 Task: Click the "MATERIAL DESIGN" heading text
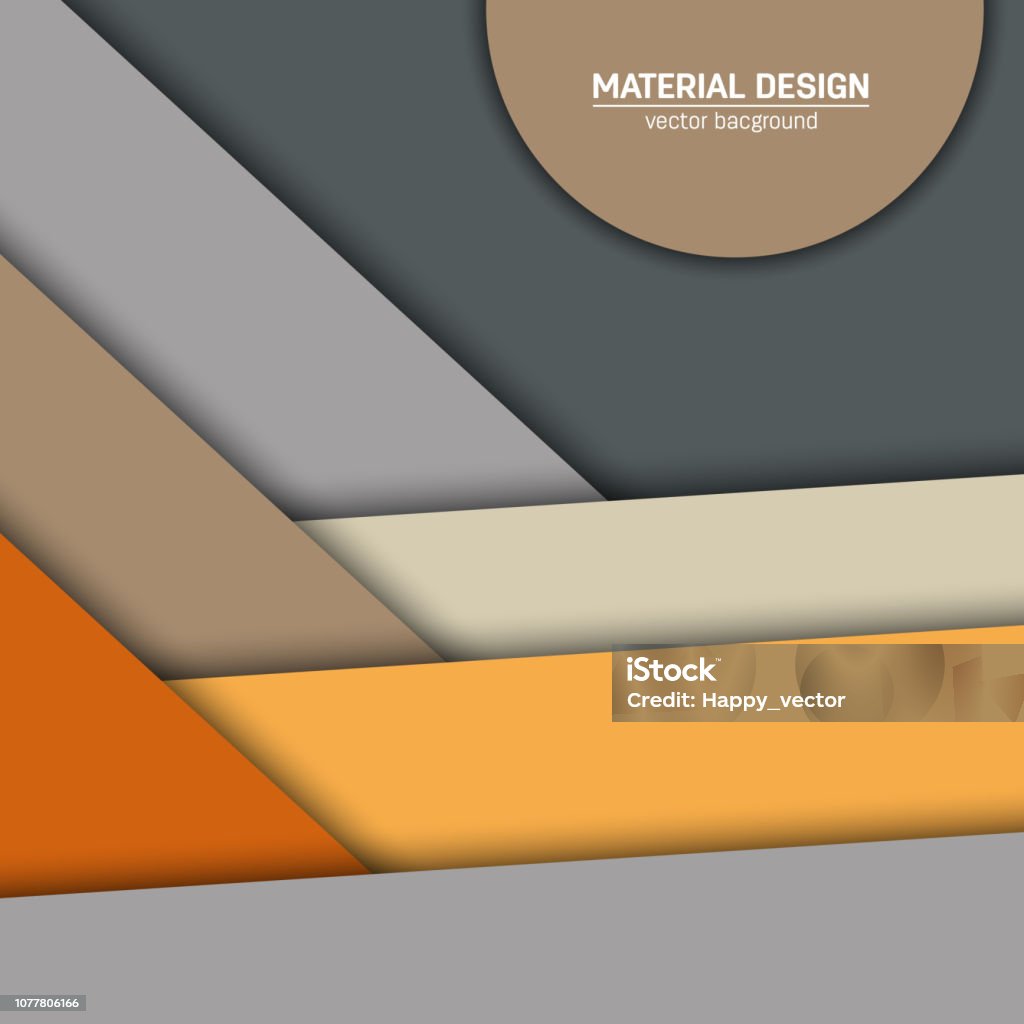pos(730,86)
